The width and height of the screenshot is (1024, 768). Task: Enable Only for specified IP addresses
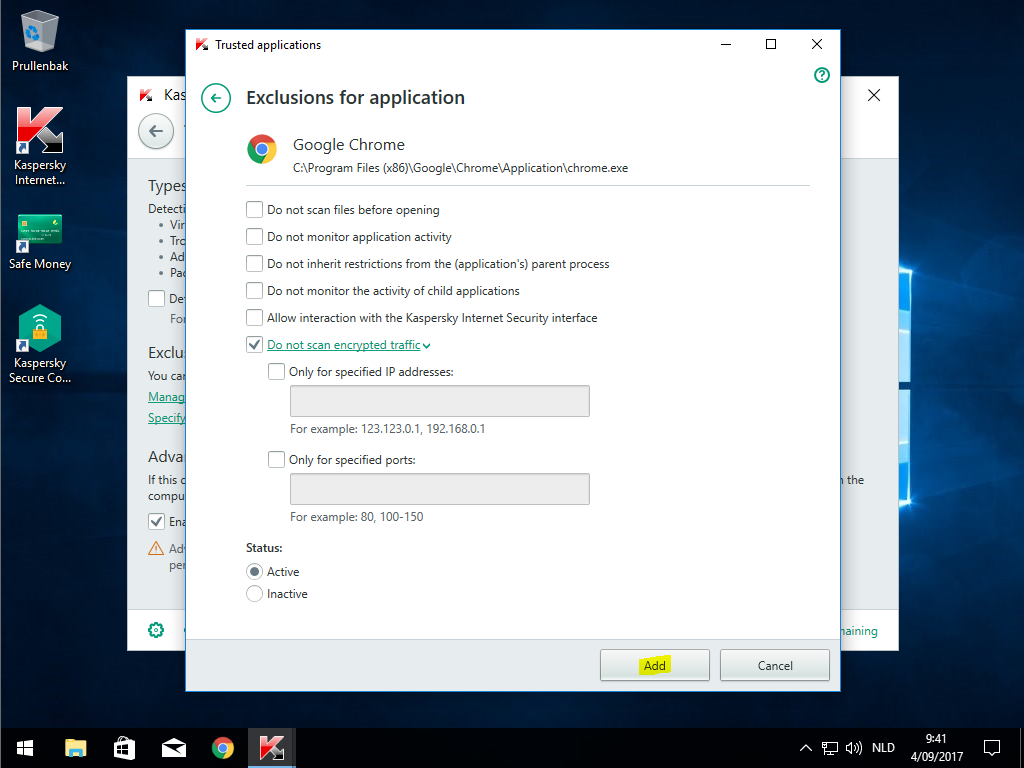[276, 372]
